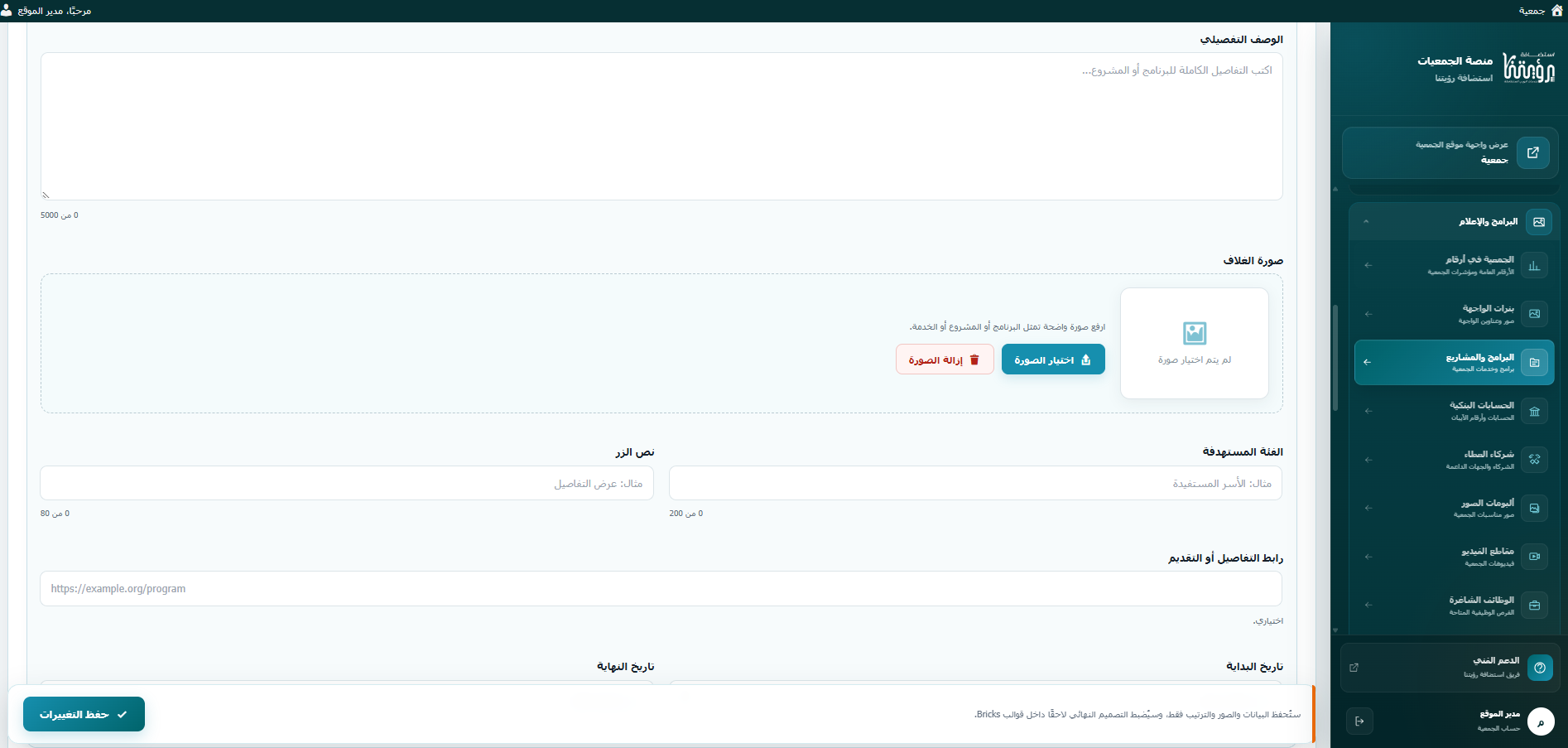Open the الحسابات البنكية bank icon
This screenshot has width=1568, height=748.
[1534, 411]
